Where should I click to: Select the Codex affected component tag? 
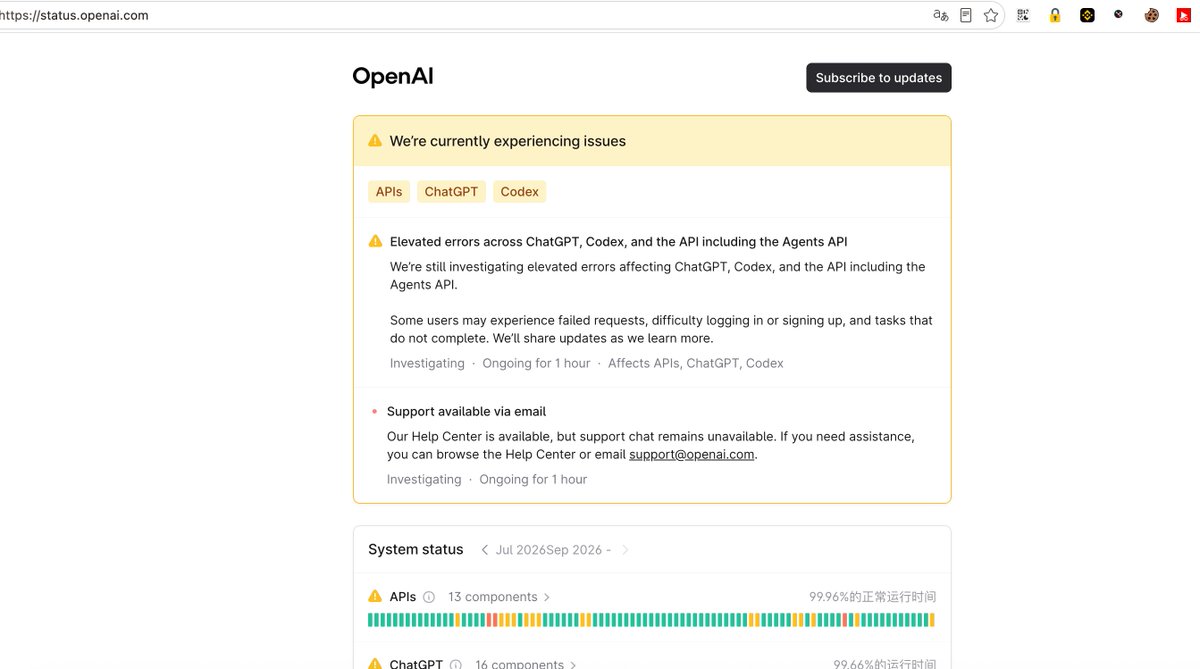click(x=520, y=192)
